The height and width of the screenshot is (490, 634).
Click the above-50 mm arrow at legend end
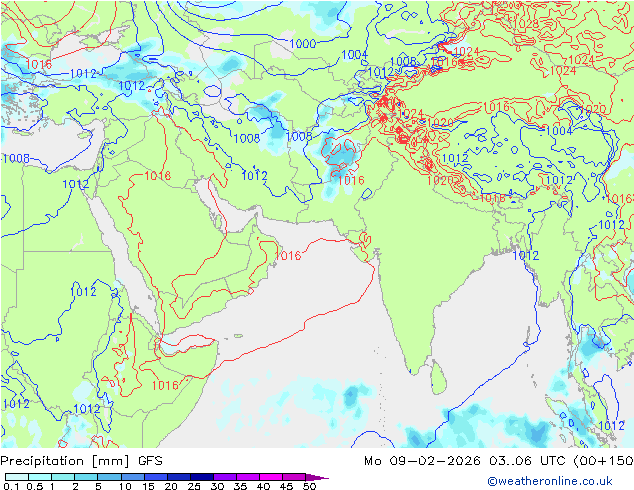point(317,477)
